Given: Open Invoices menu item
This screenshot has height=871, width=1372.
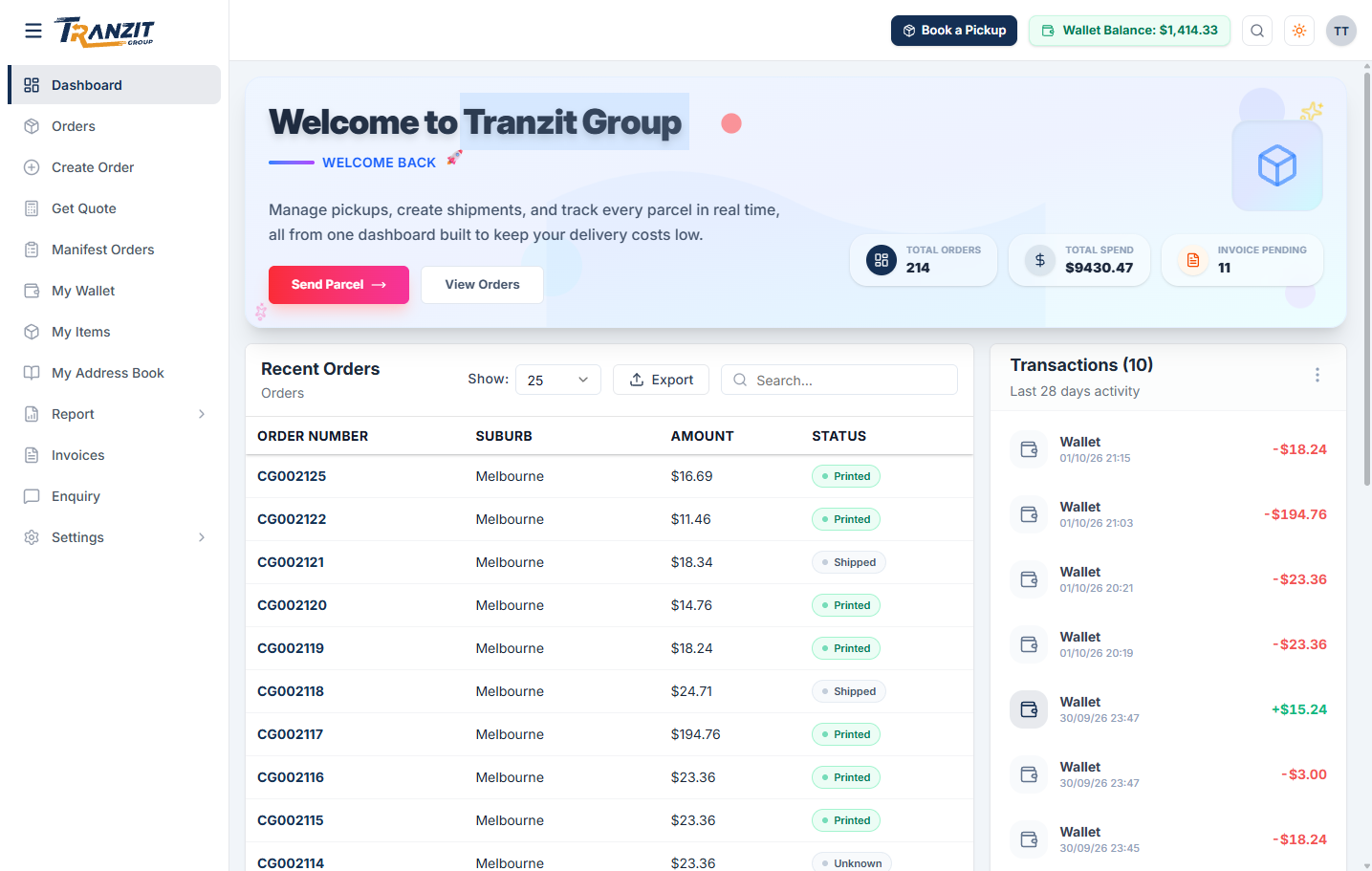Looking at the screenshot, I should pyautogui.click(x=115, y=455).
